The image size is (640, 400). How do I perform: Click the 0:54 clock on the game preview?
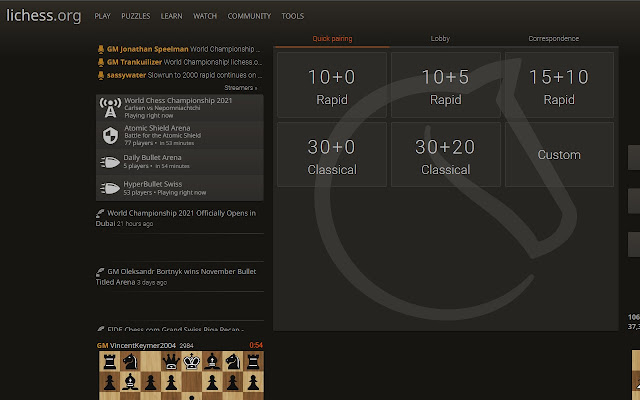click(256, 345)
